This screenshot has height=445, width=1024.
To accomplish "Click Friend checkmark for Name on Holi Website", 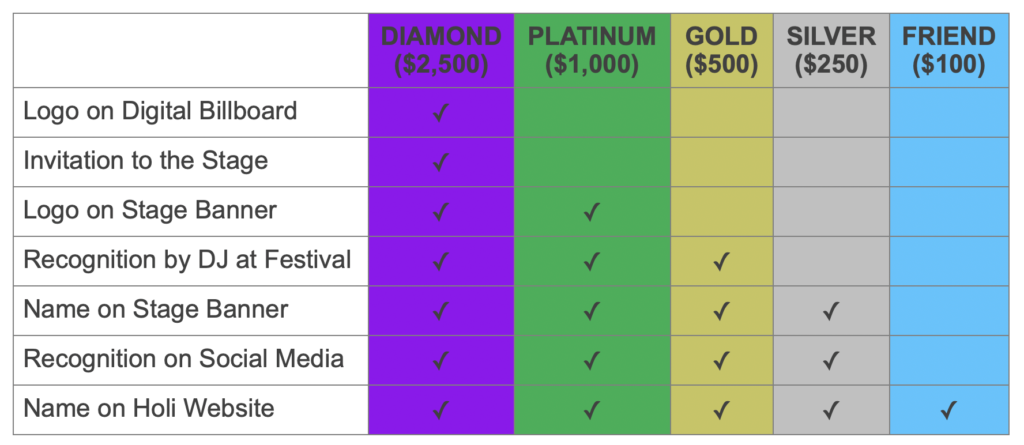I will pyautogui.click(x=948, y=410).
